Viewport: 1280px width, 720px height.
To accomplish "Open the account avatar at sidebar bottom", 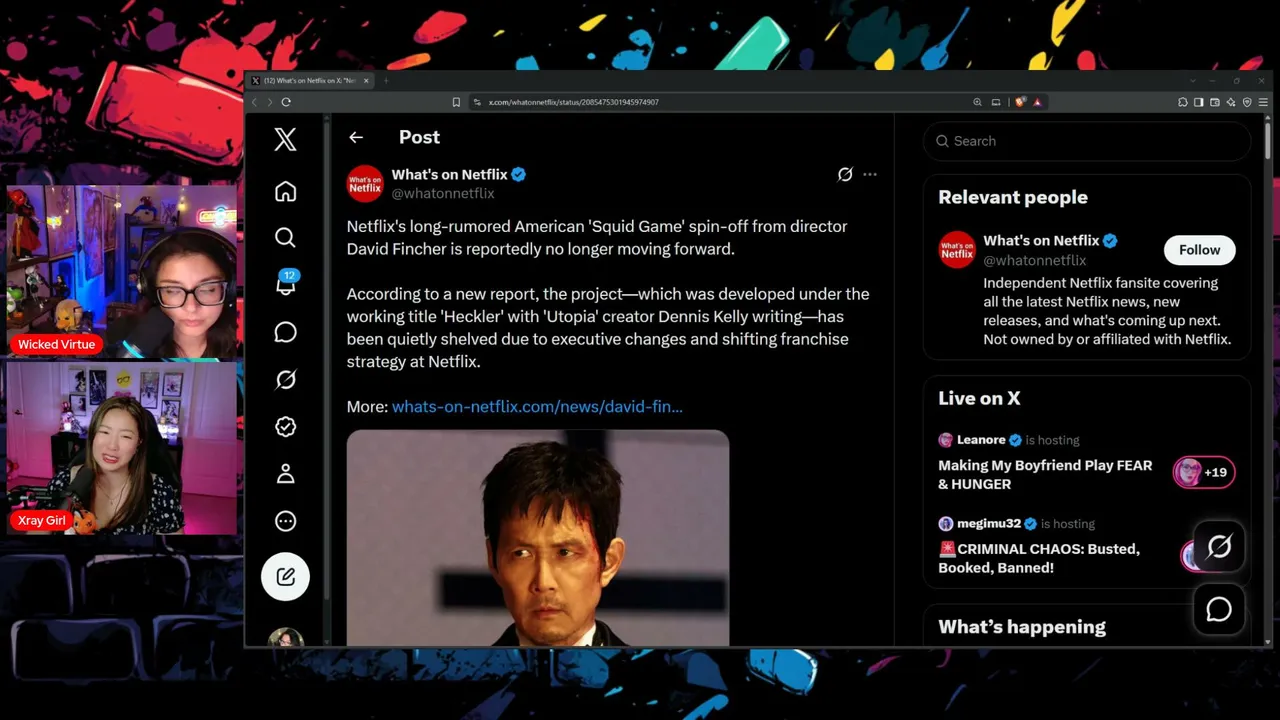I will [285, 637].
